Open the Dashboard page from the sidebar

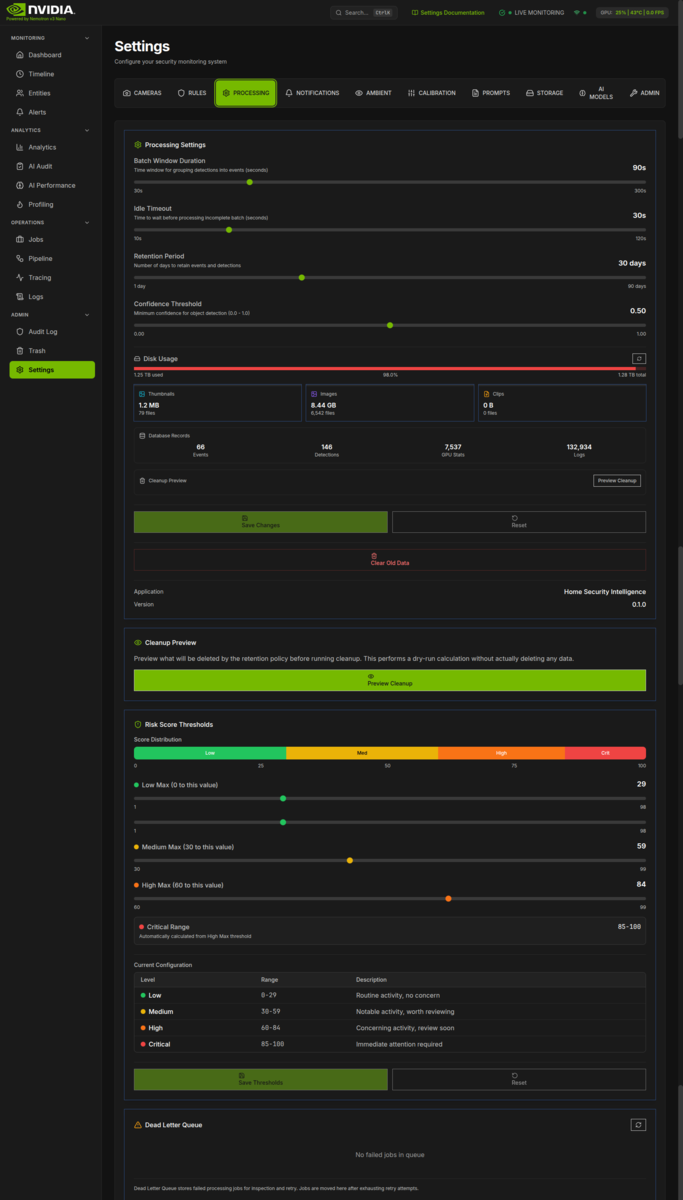tap(44, 55)
